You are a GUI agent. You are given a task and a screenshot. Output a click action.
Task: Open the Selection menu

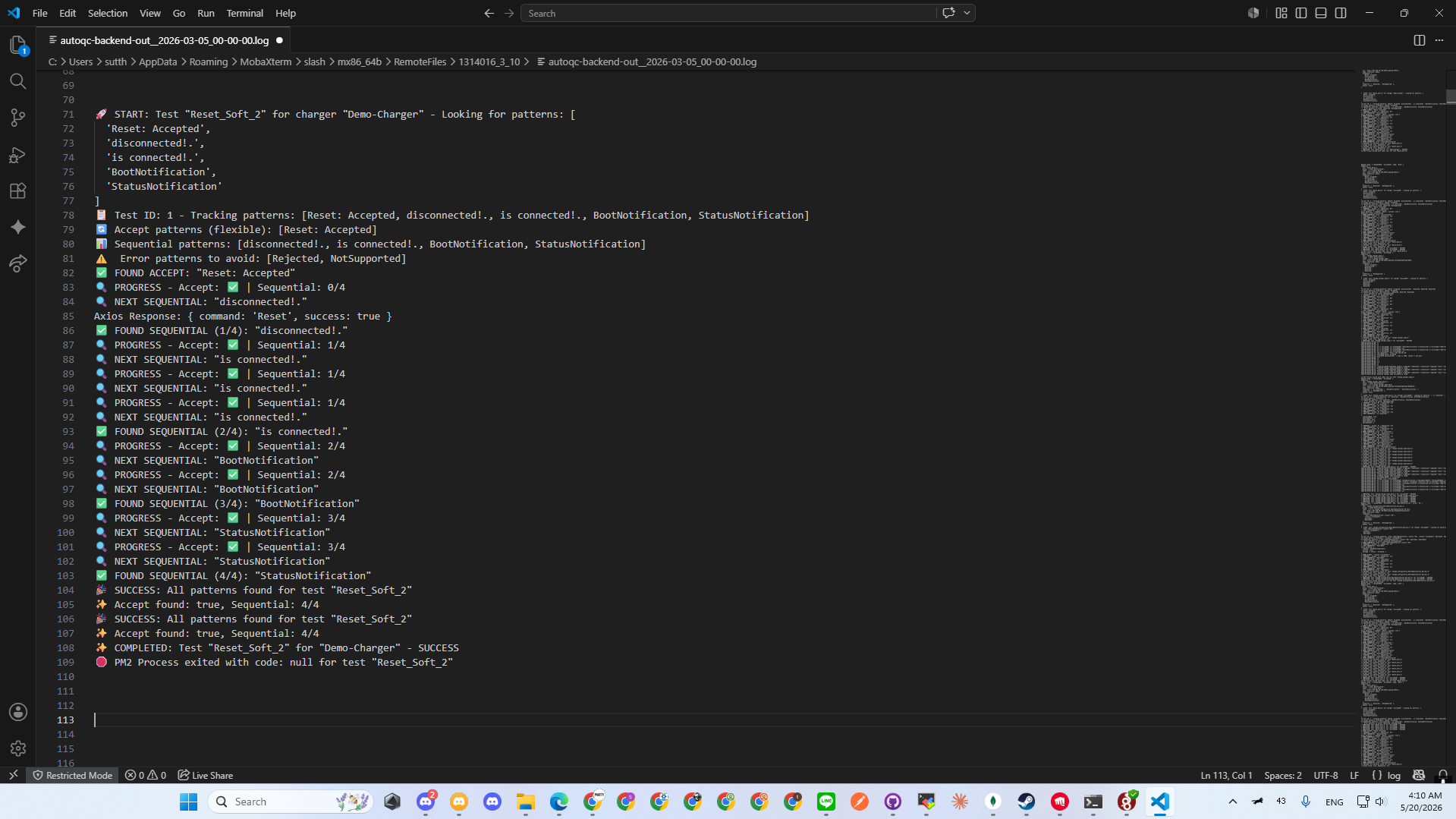pos(108,13)
